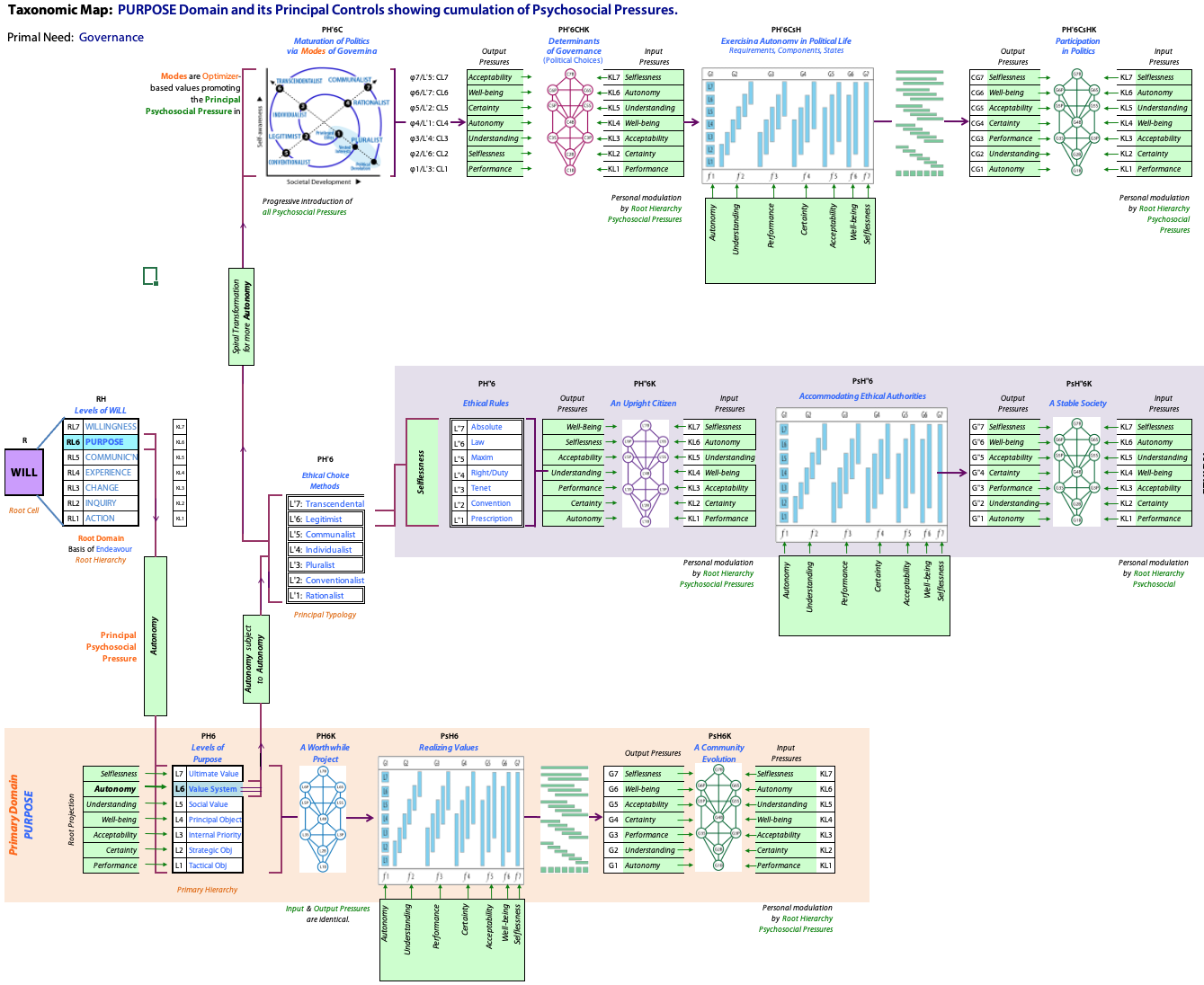The image size is (1204, 985).
Task: Click the 'A Stable Society' heading
Action: [x=1078, y=404]
